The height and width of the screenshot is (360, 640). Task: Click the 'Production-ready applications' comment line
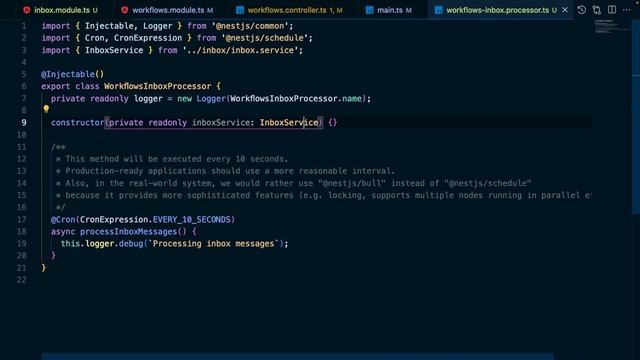225,171
